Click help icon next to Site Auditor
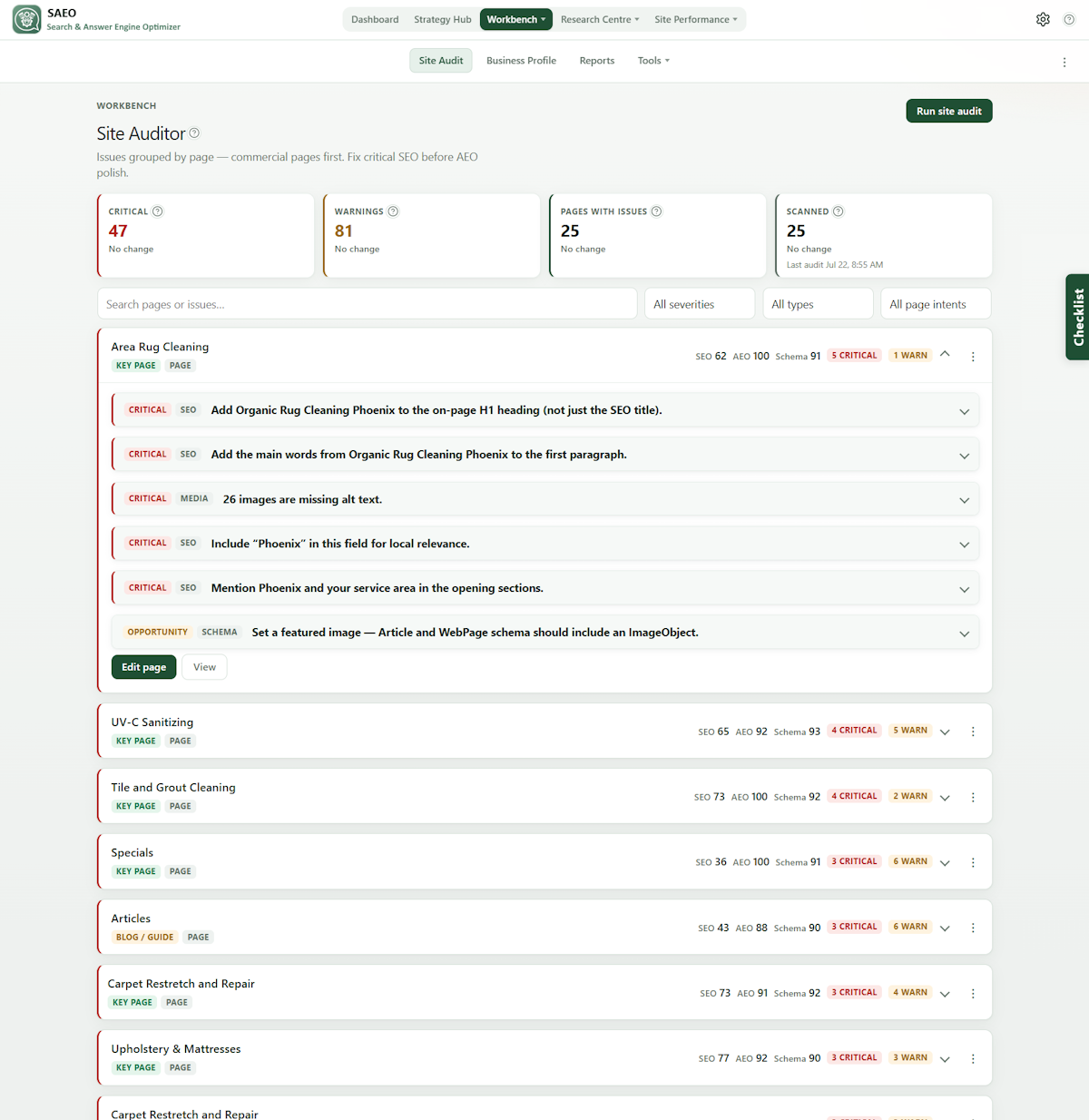Image resolution: width=1089 pixels, height=1120 pixels. 194,133
